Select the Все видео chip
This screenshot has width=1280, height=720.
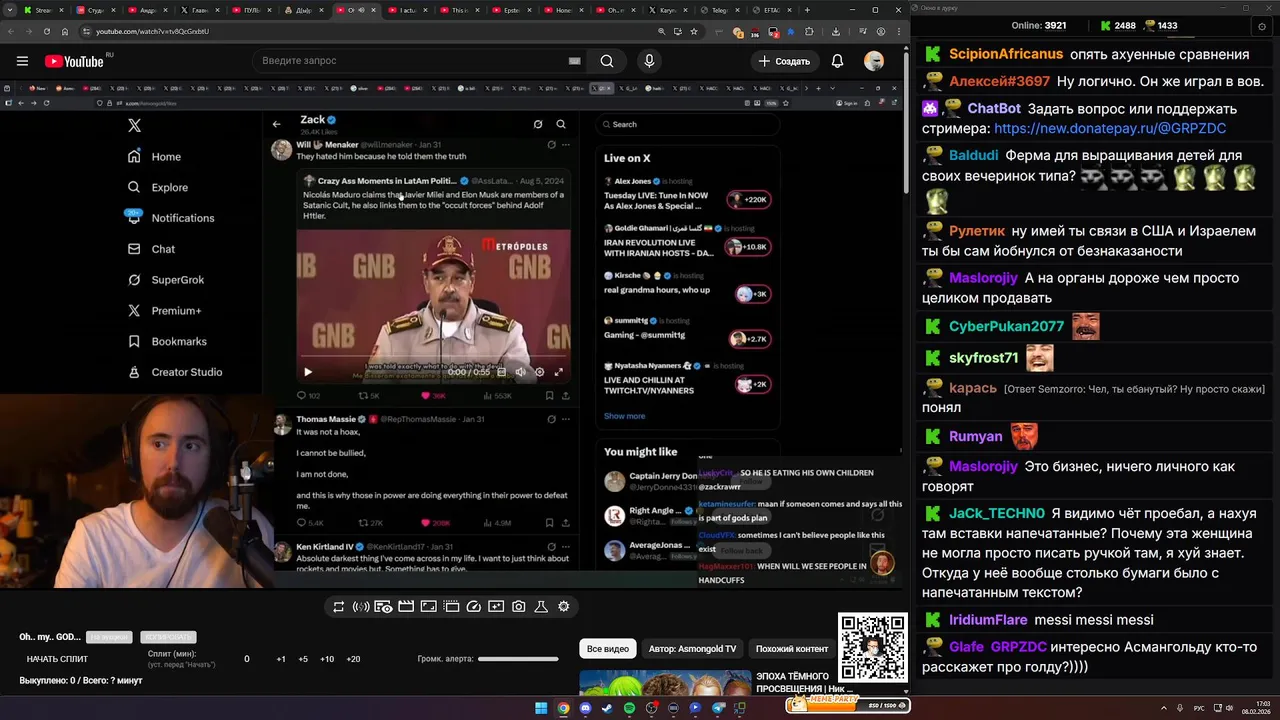pyautogui.click(x=608, y=649)
